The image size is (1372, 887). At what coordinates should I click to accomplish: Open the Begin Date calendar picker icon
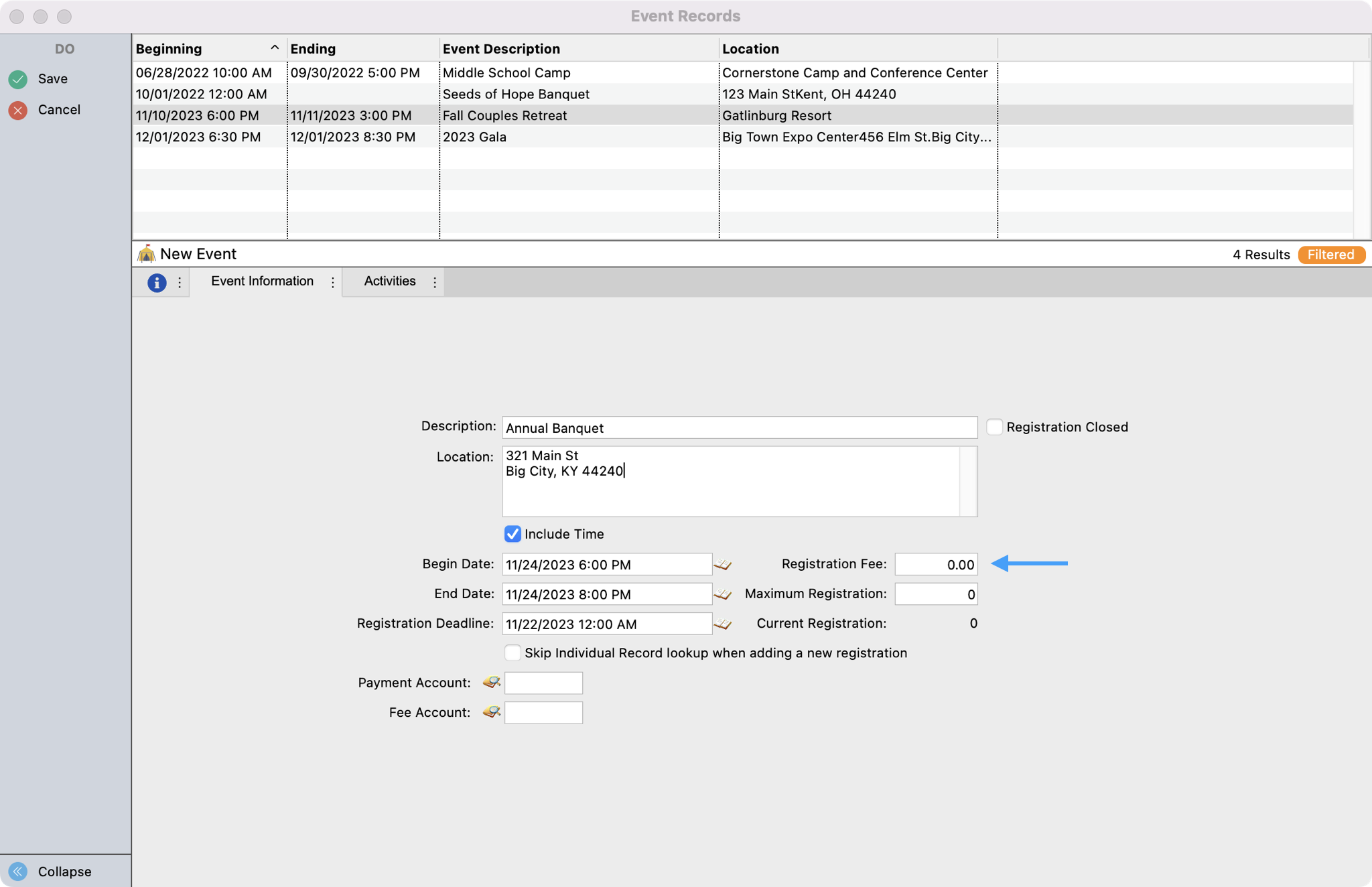point(722,565)
